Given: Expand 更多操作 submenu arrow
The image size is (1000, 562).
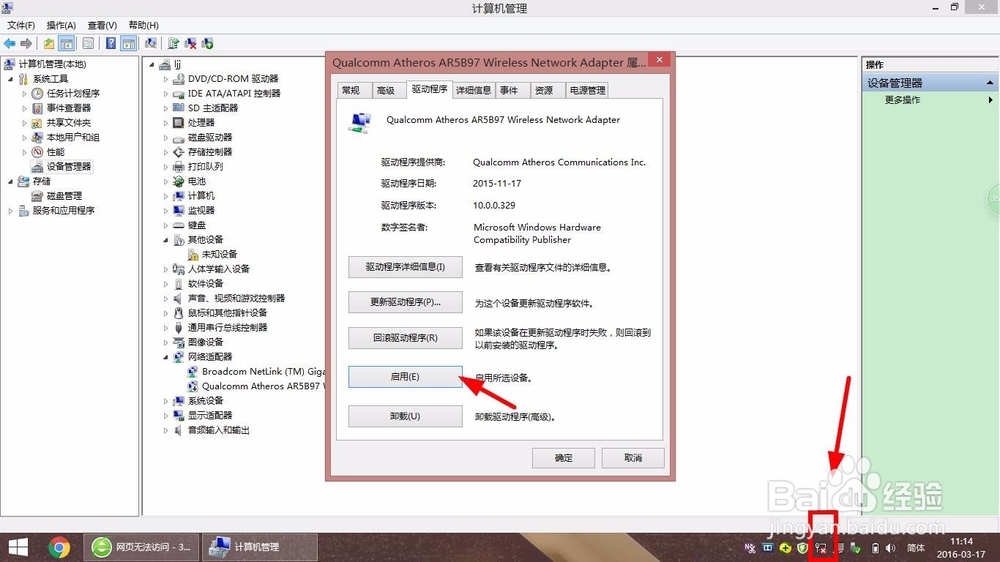Looking at the screenshot, I should [990, 100].
